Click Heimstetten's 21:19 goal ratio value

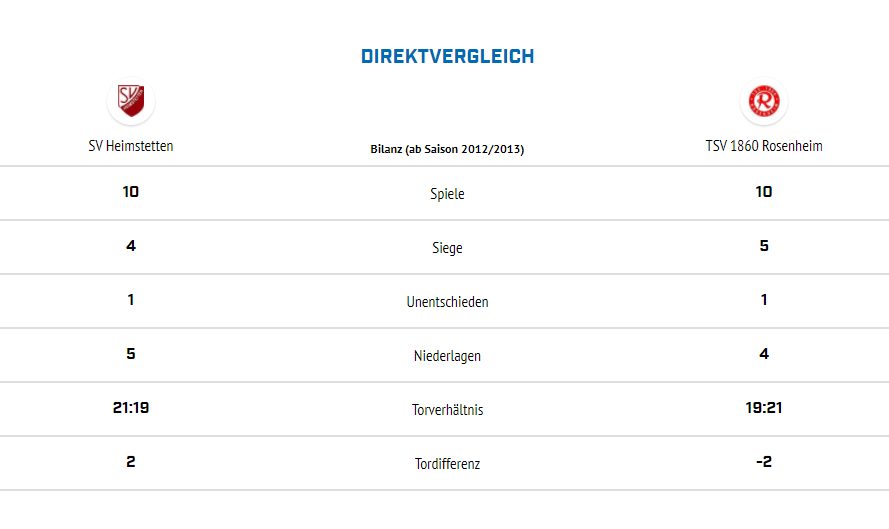click(x=131, y=408)
